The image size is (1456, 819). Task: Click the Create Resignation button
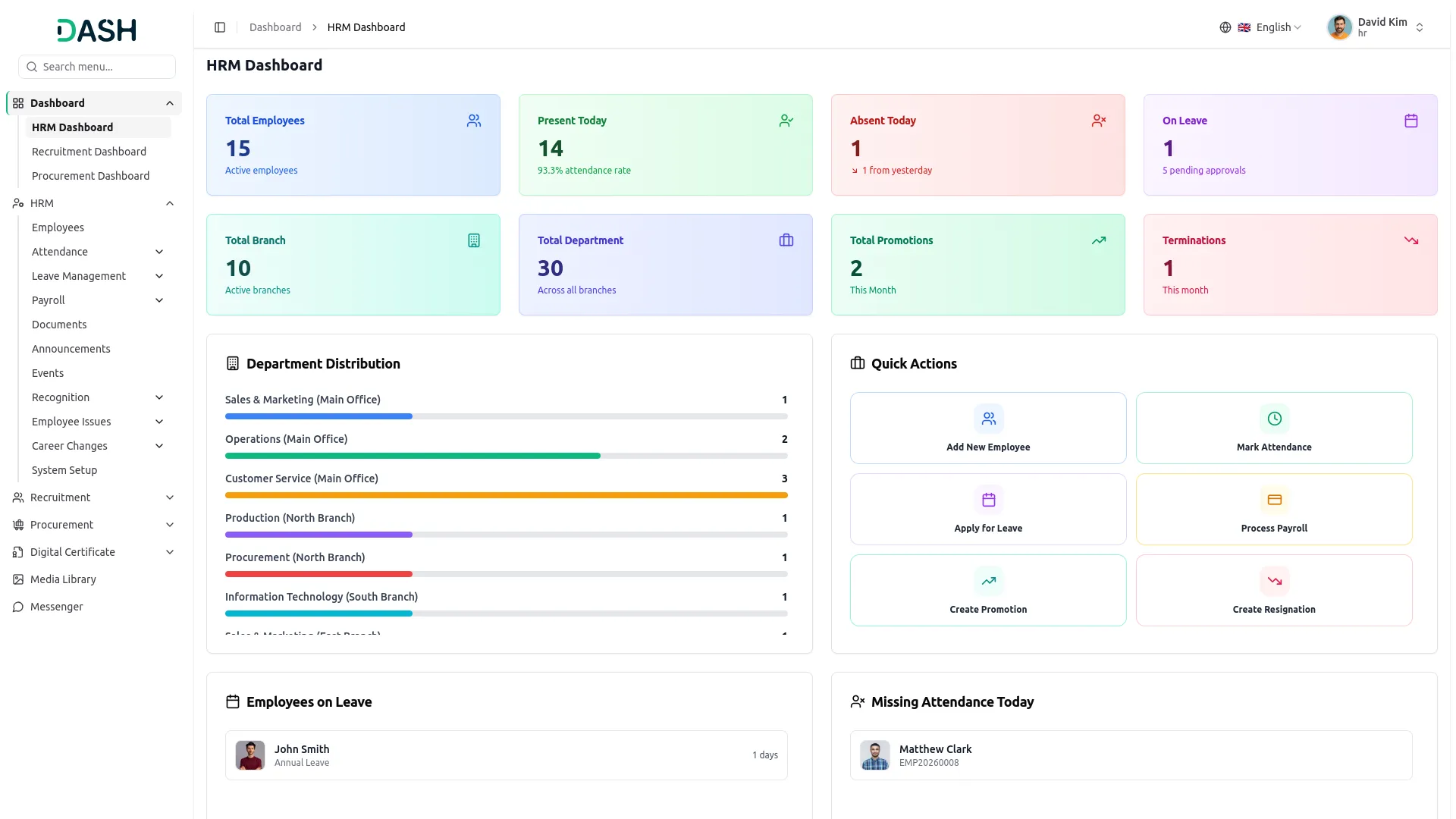[1274, 590]
